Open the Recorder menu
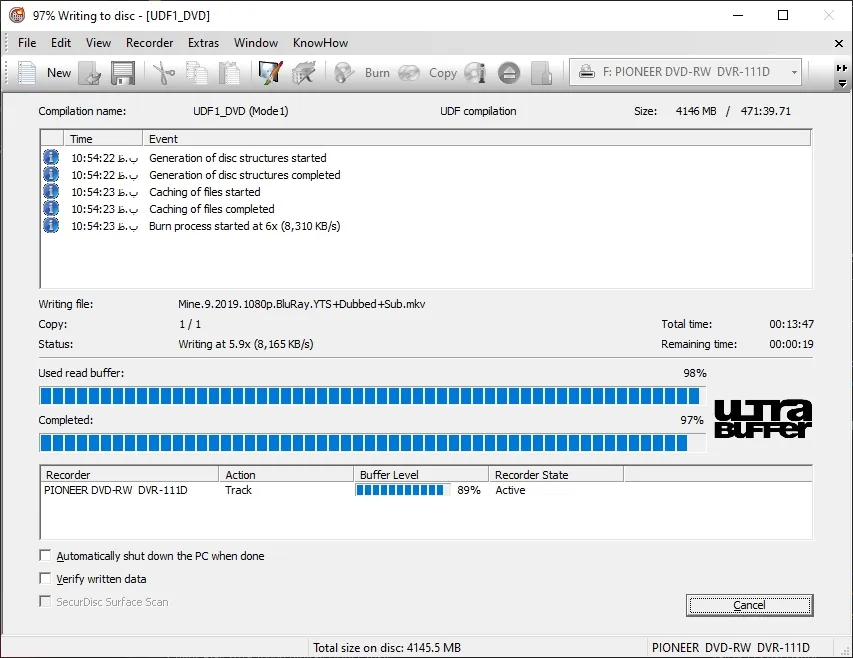The image size is (853, 658). (x=149, y=43)
